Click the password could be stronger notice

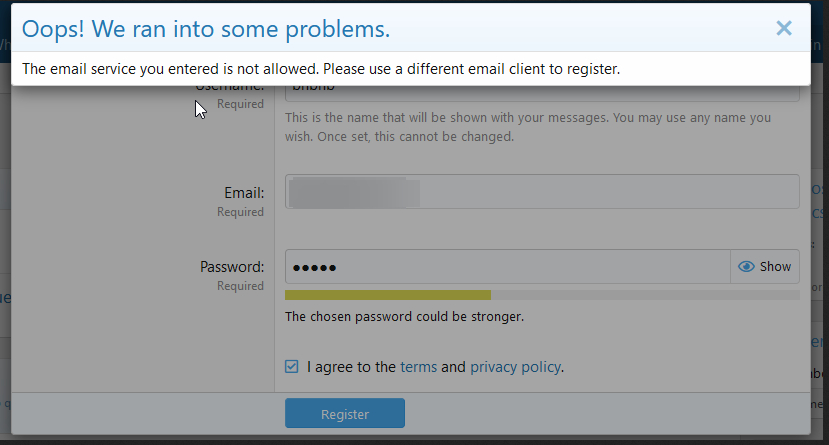click(404, 317)
